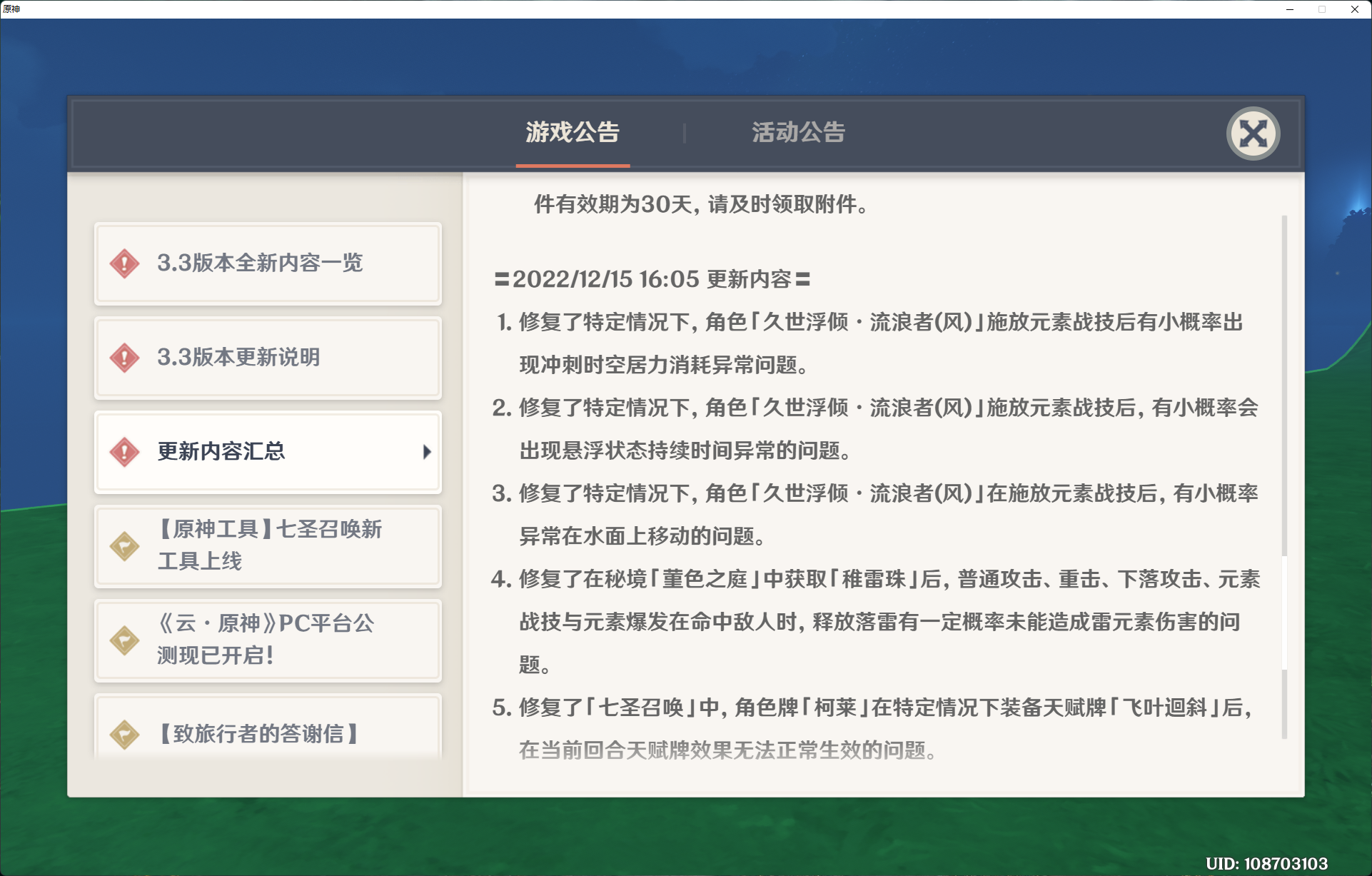Click fix note 5 about 柯莱 飞叶迴斜

point(872,729)
